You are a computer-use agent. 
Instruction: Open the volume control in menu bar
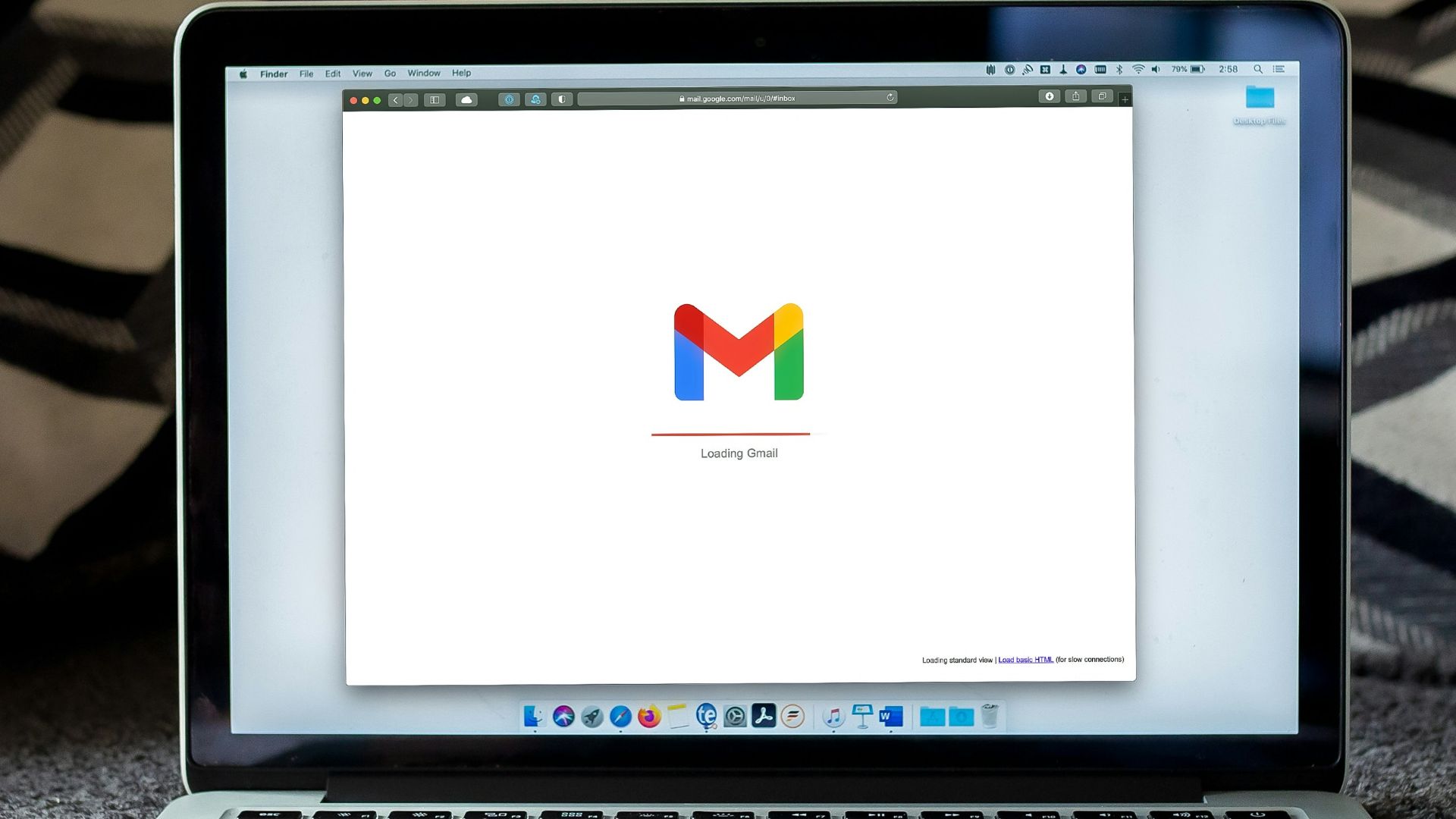click(x=1156, y=69)
